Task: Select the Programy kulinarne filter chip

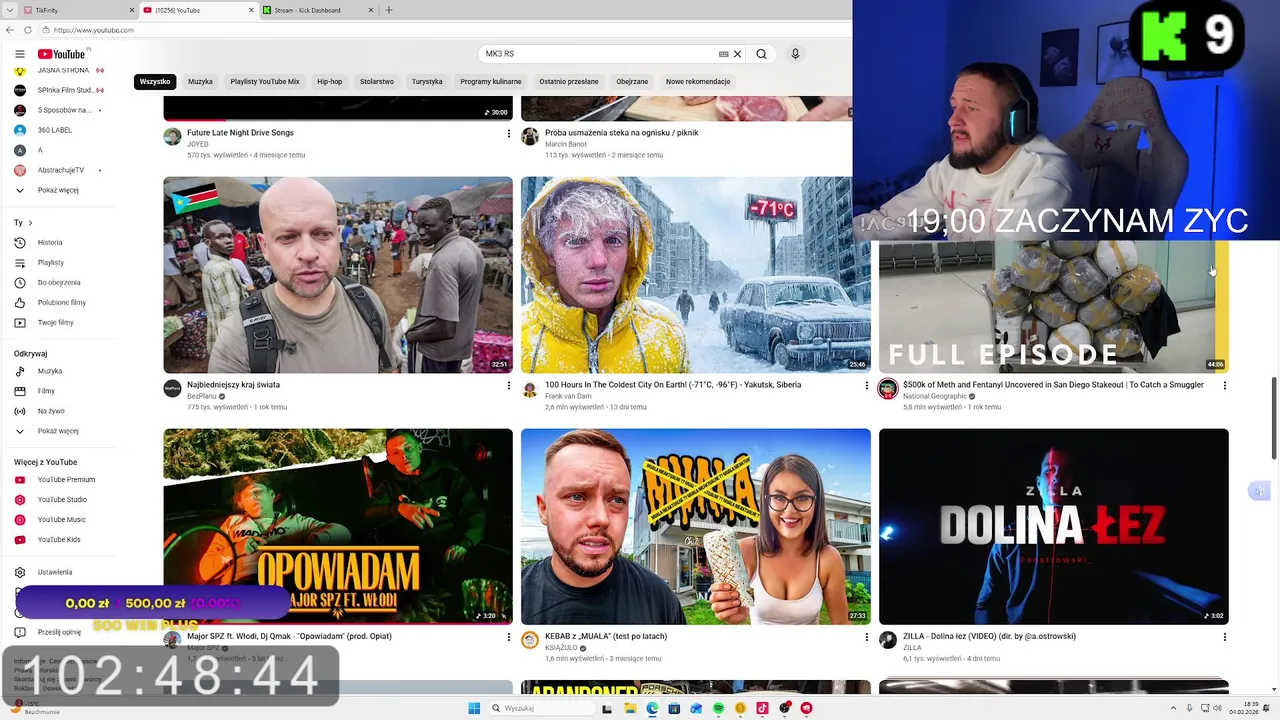Action: (x=491, y=82)
